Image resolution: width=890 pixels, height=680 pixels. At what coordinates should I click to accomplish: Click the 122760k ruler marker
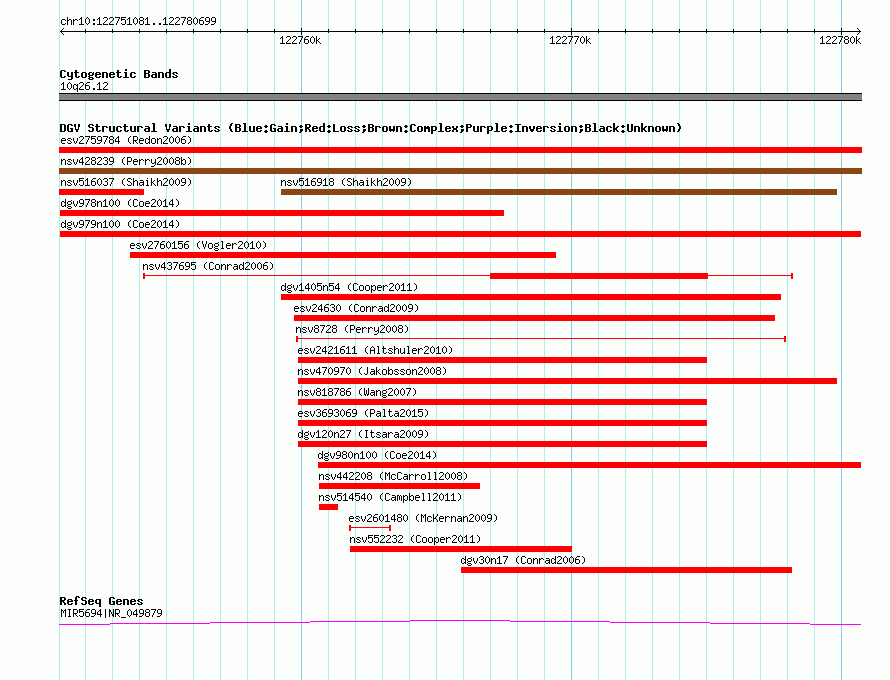[300, 40]
